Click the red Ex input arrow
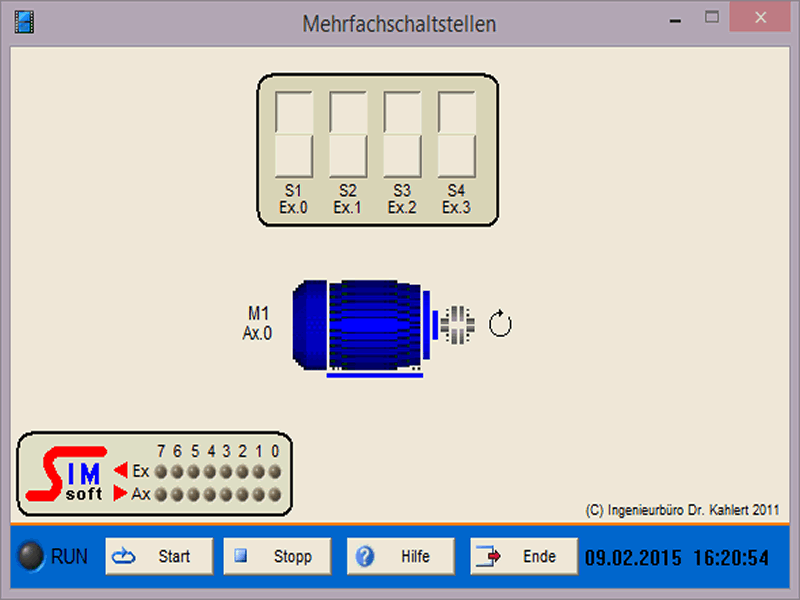Image resolution: width=800 pixels, height=600 pixels. click(121, 470)
